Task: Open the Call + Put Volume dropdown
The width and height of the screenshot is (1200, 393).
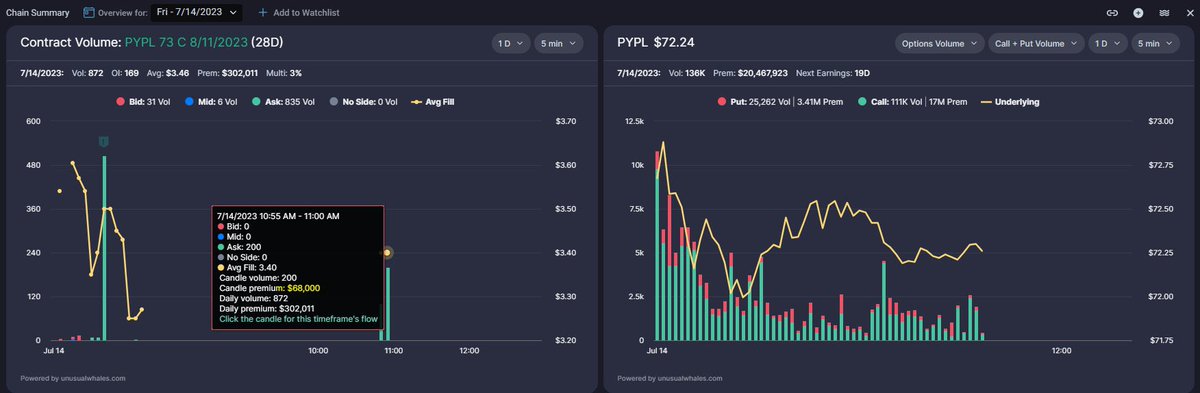Action: [1036, 43]
